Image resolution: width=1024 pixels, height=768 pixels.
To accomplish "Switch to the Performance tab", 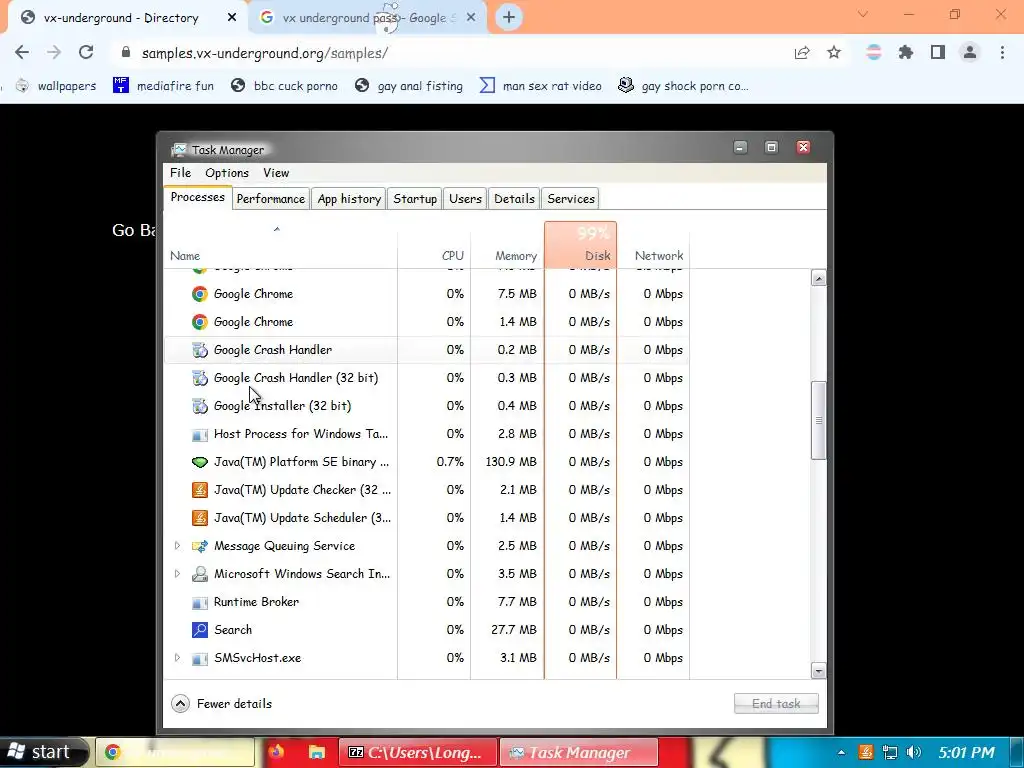I will (270, 199).
